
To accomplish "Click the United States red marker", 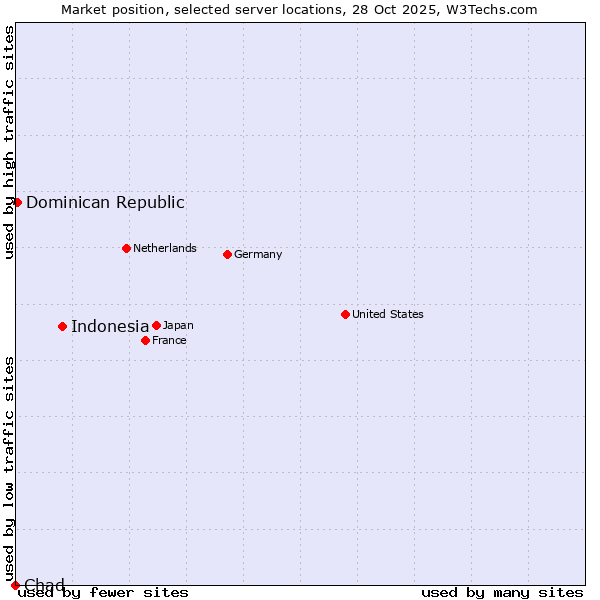I will coord(345,314).
